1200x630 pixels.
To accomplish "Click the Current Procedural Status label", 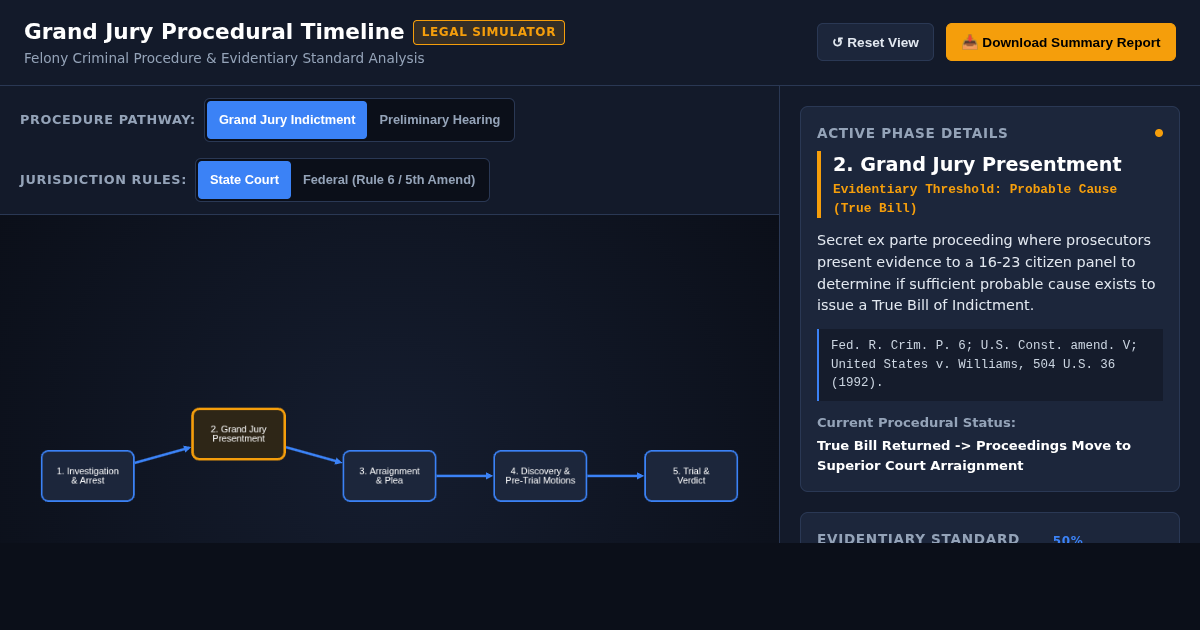I will (x=916, y=423).
